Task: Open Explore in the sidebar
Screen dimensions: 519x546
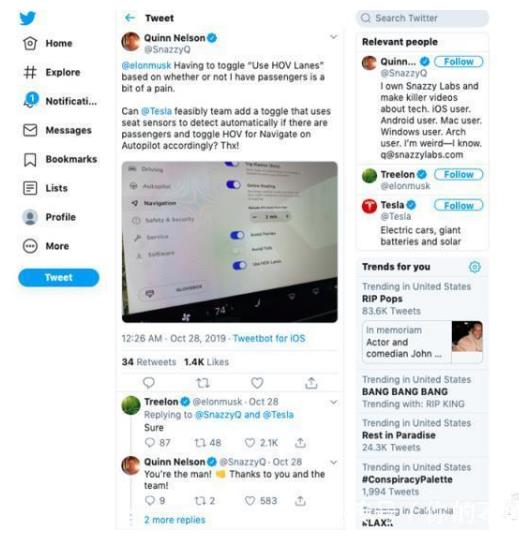Action: click(x=52, y=72)
